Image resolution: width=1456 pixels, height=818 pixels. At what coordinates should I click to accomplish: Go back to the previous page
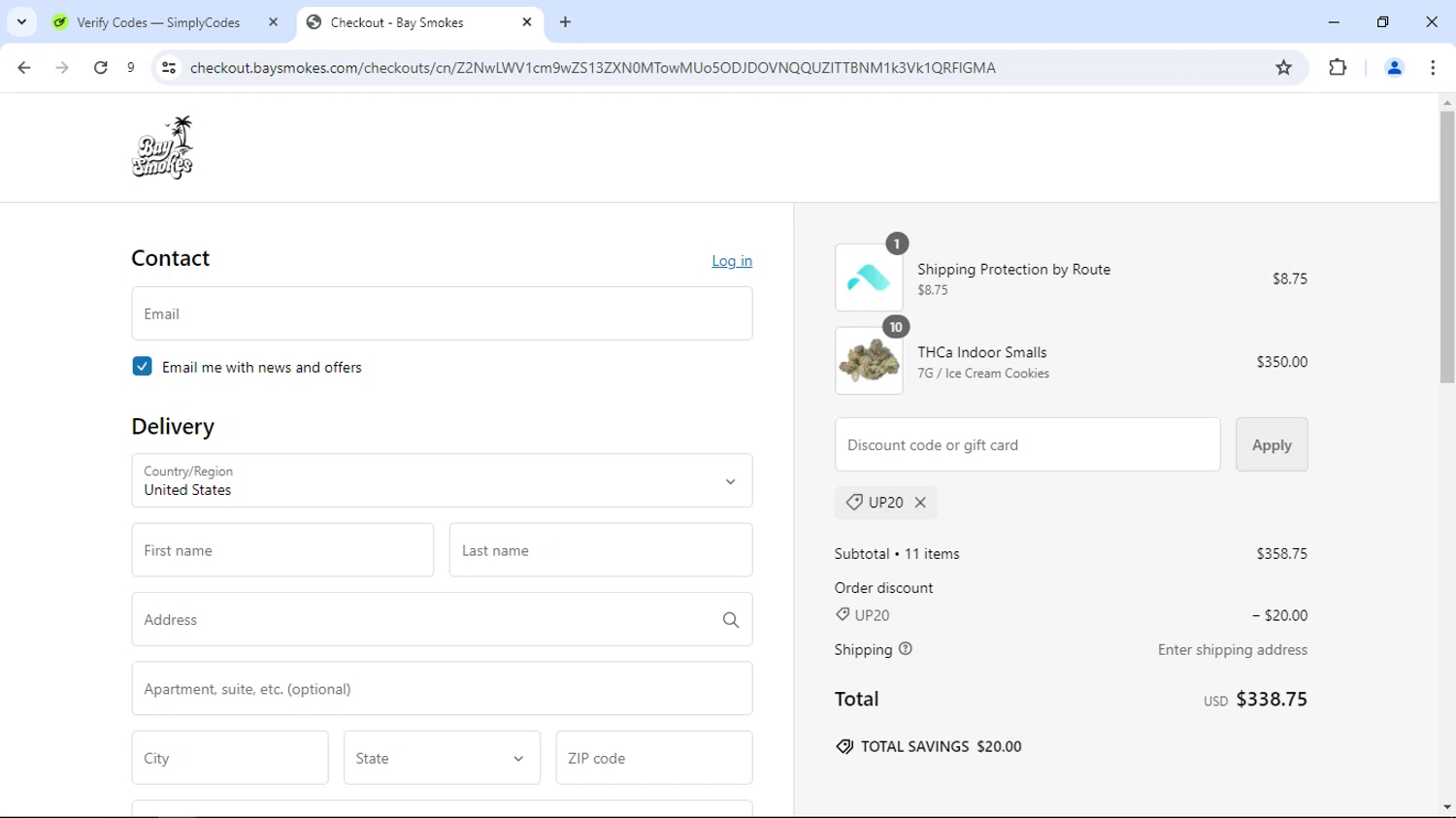click(24, 68)
